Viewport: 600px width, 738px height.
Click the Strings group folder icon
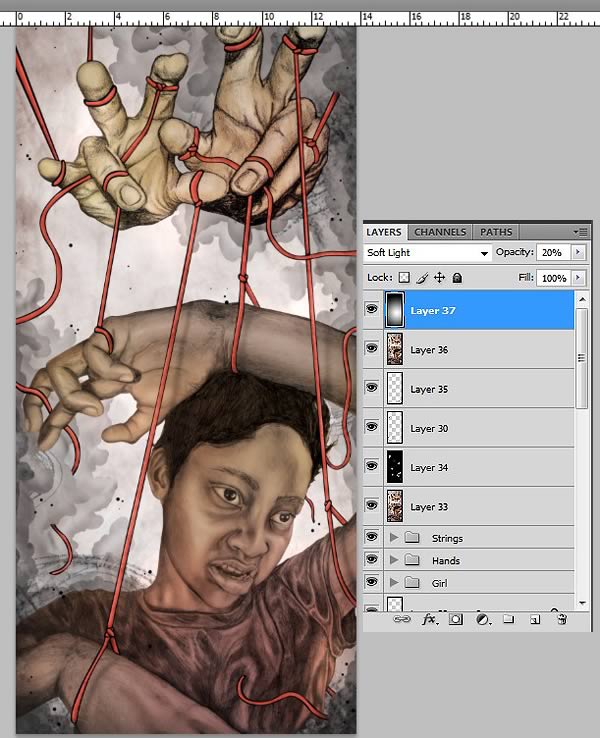pos(412,537)
